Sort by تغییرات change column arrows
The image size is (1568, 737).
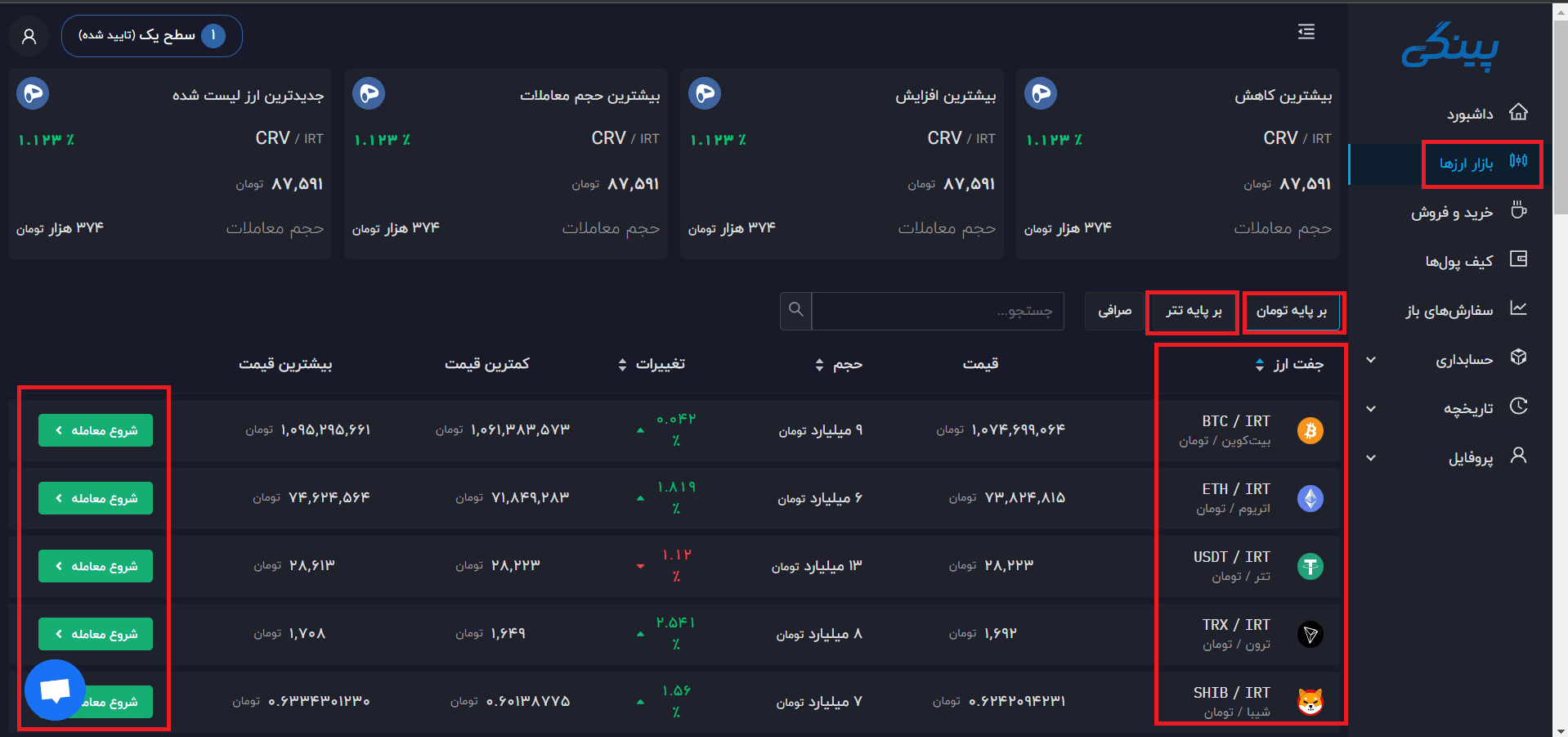(x=622, y=365)
